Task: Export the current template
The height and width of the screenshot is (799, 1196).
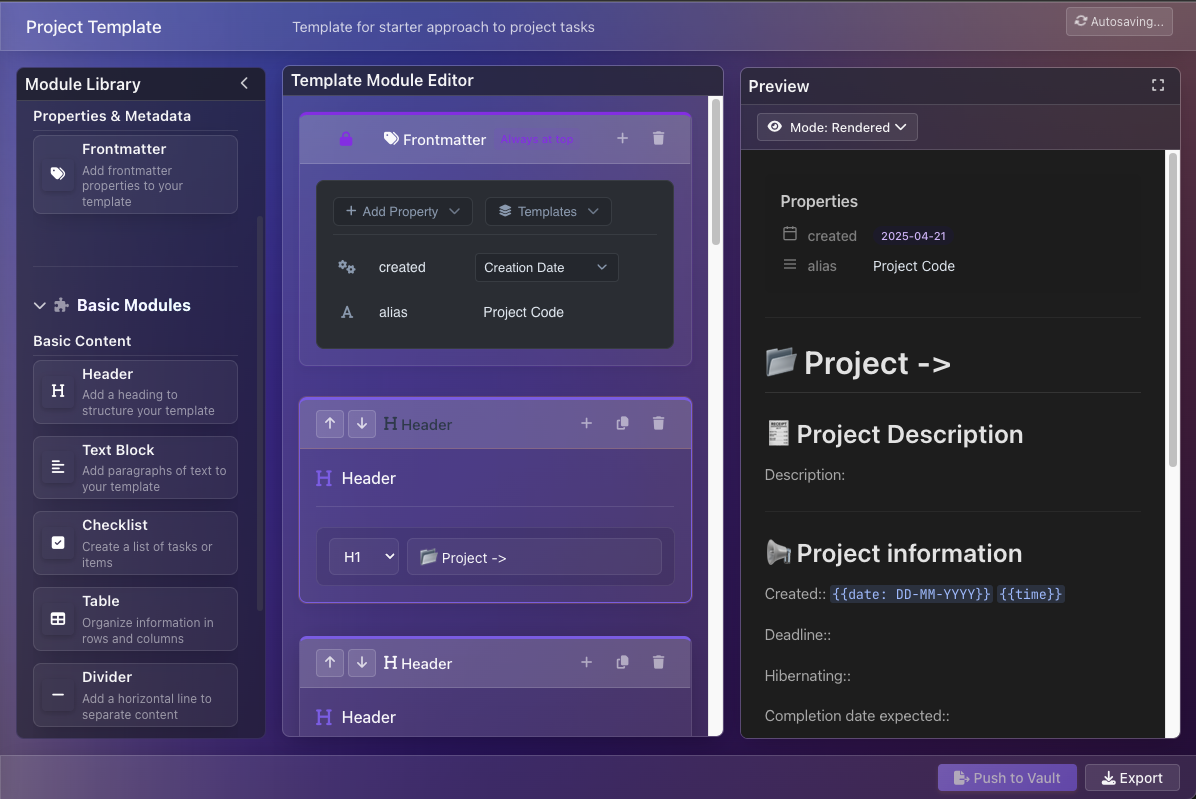Action: pos(1132,777)
